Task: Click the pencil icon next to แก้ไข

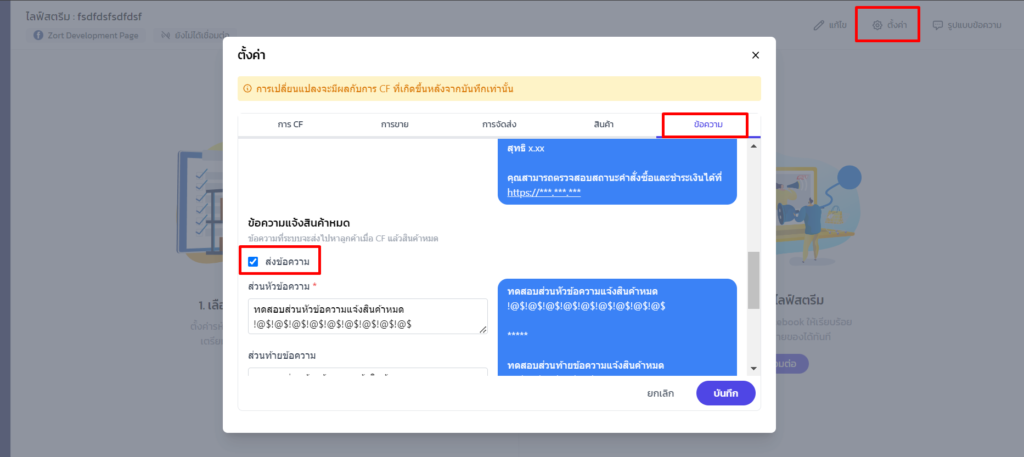Action: point(819,25)
